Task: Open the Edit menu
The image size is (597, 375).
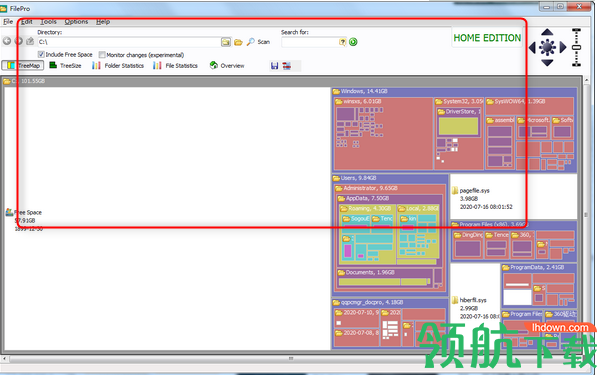Action: pyautogui.click(x=27, y=22)
